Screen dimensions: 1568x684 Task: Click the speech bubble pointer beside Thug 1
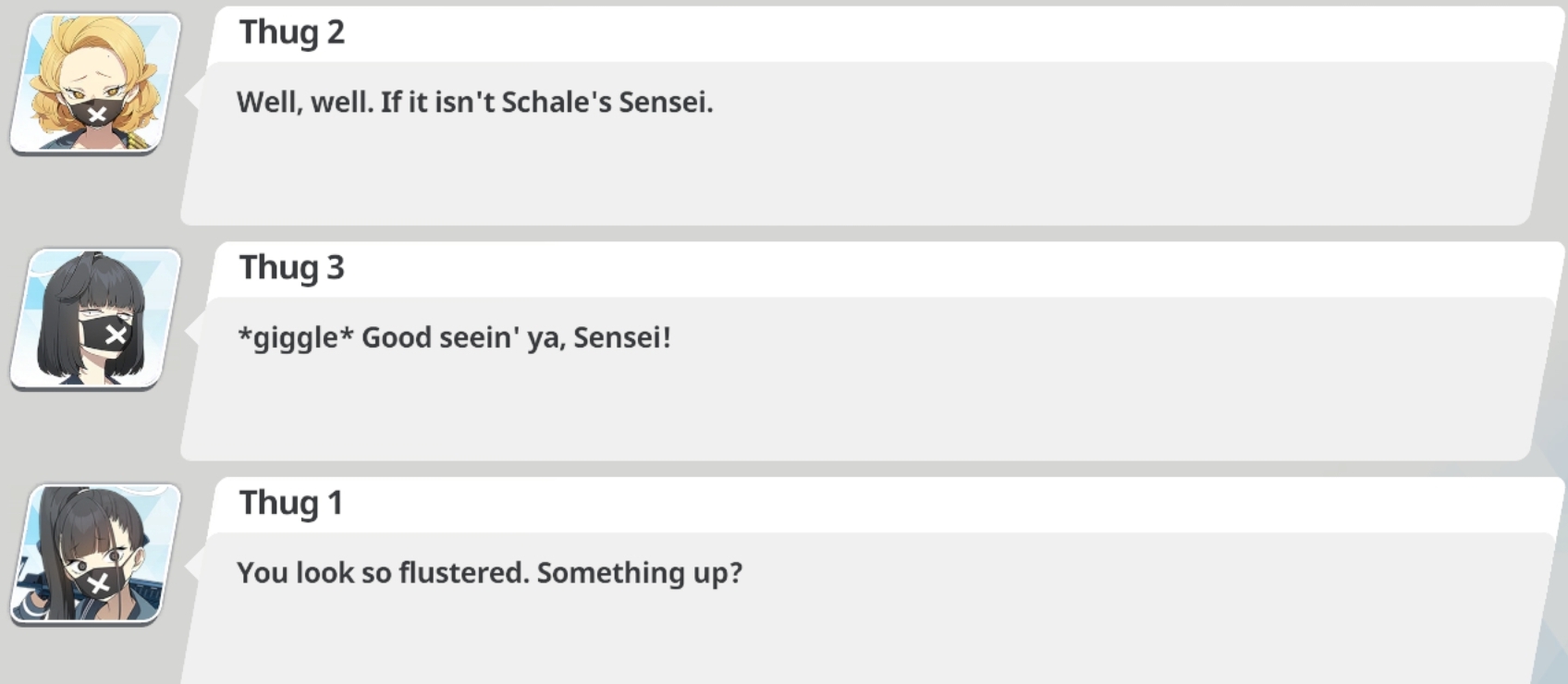[x=193, y=566]
